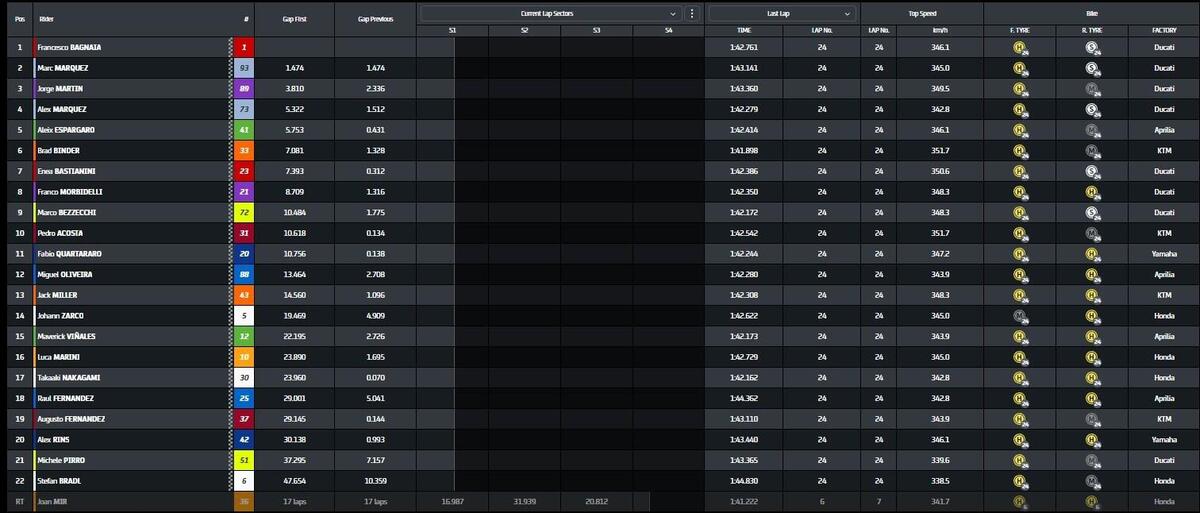Image resolution: width=1200 pixels, height=513 pixels.
Task: Click Jorge Martin's purple number 89 badge
Action: coord(245,89)
